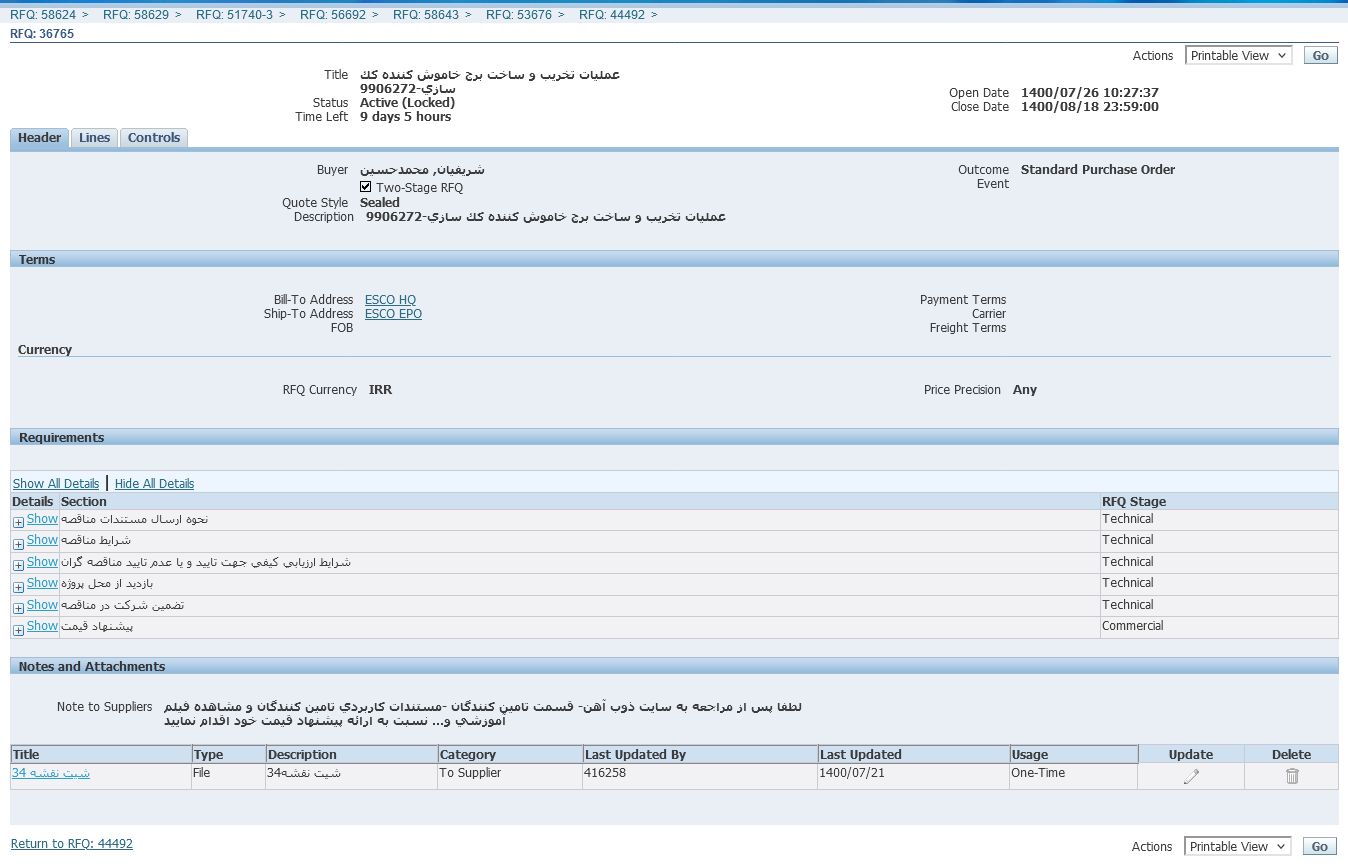Click the IRR currency value
Image resolution: width=1348 pixels, height=866 pixels.
point(380,390)
